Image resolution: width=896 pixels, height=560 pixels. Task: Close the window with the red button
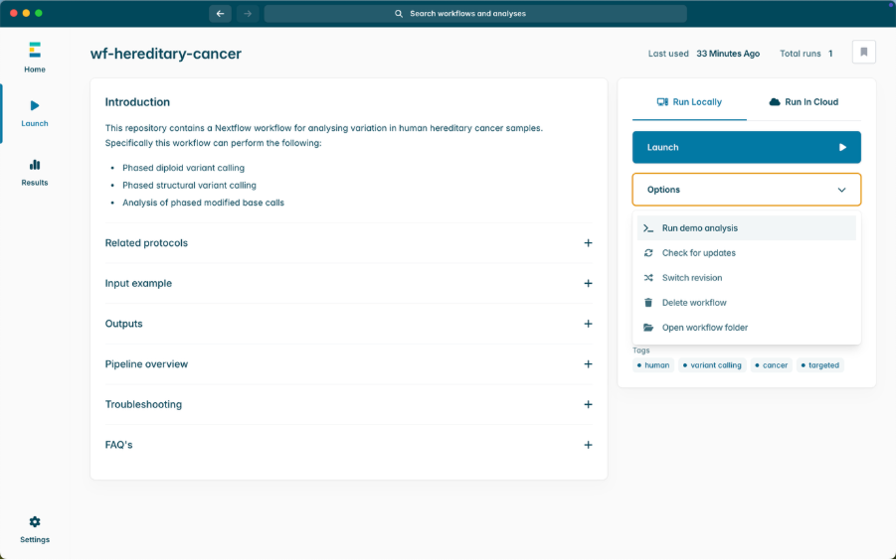click(x=14, y=13)
